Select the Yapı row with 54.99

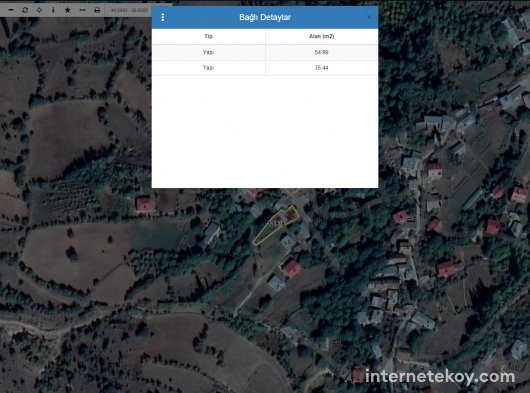pyautogui.click(x=265, y=52)
